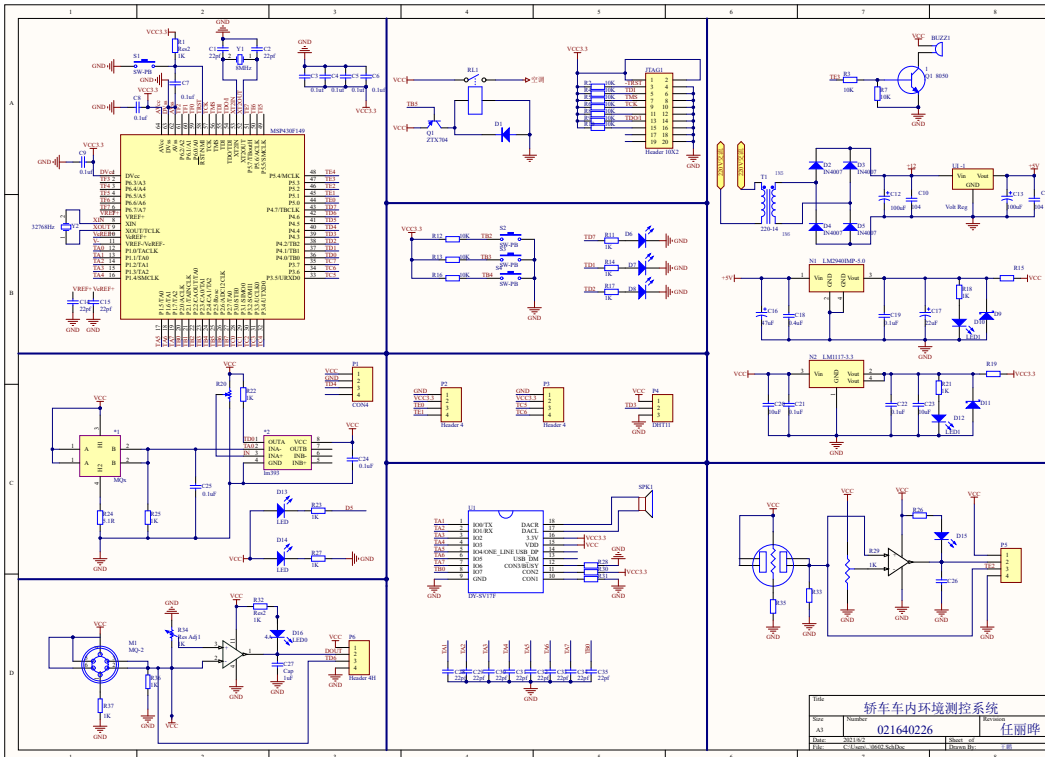This screenshot has height=757, width=1045.
Task: Select the LM2940IMP-5.0 regulator N1
Action: [836, 279]
